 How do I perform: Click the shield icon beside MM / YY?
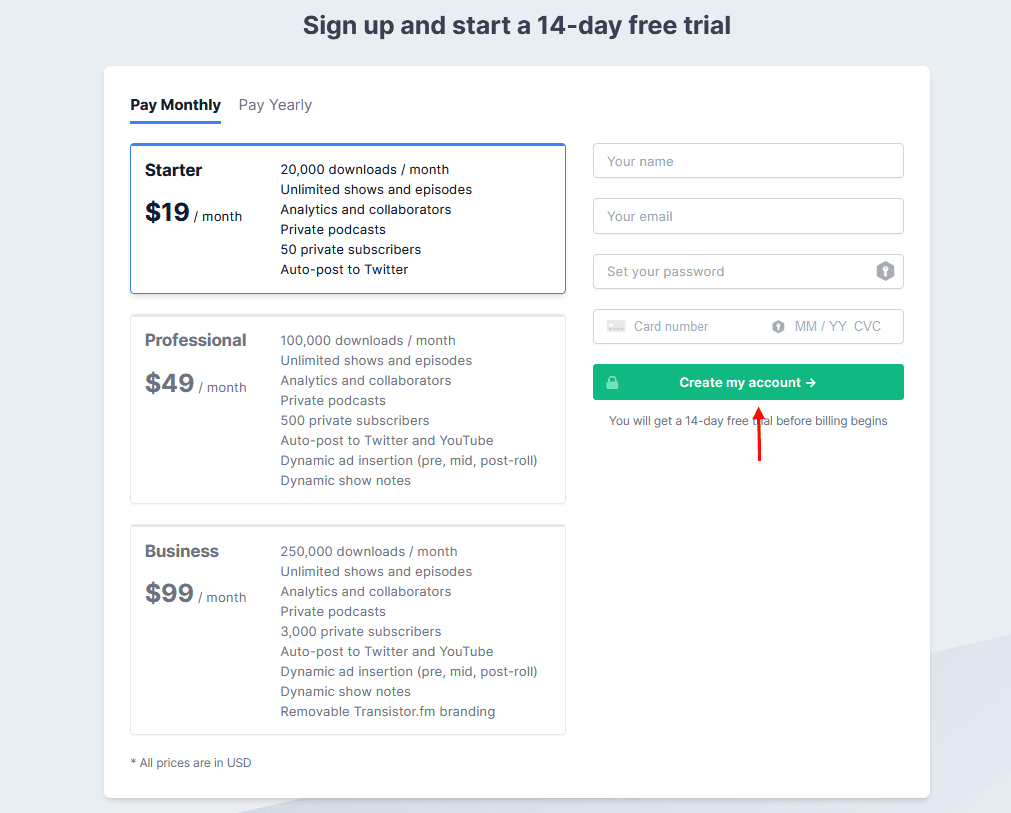(x=778, y=327)
